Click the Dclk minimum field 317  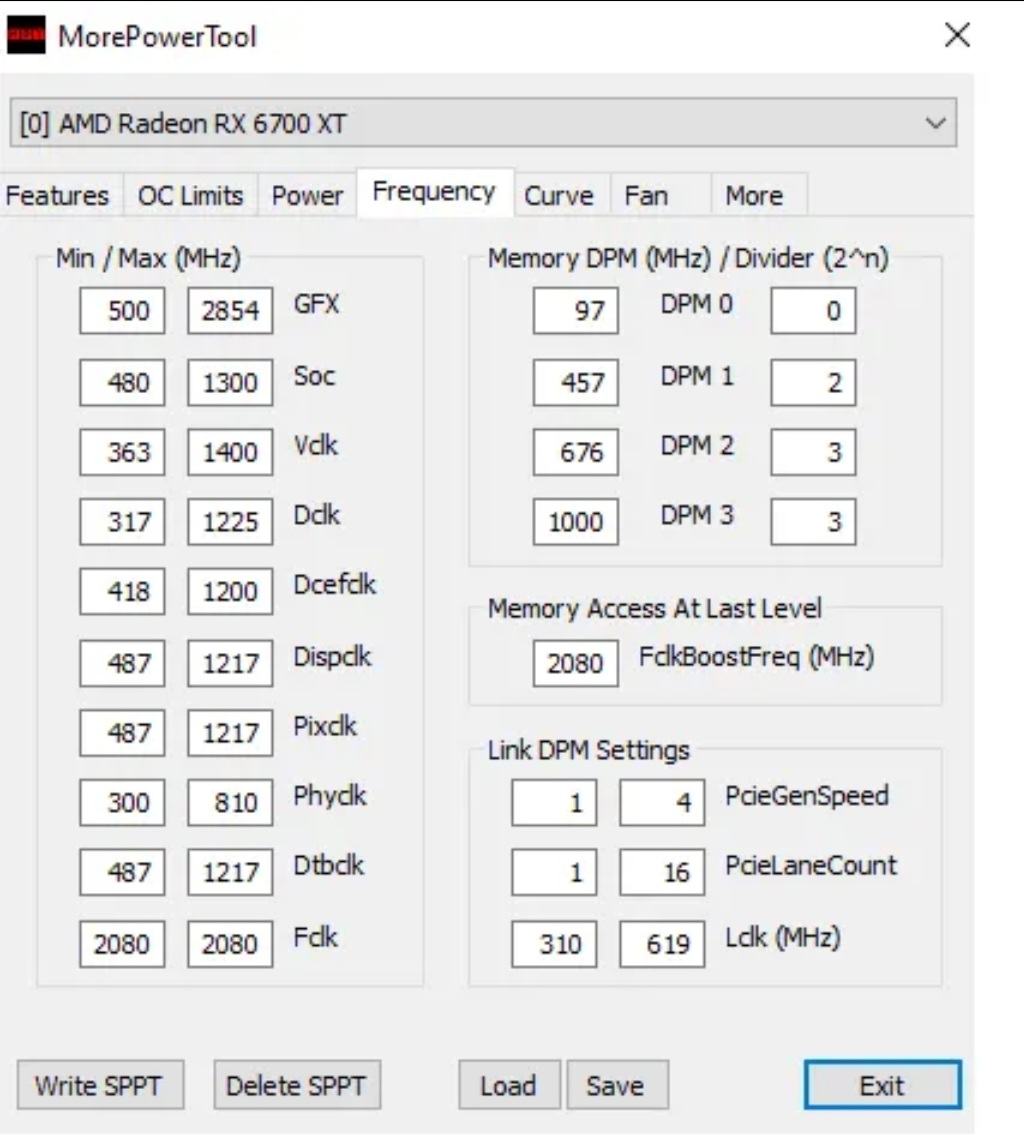point(122,522)
